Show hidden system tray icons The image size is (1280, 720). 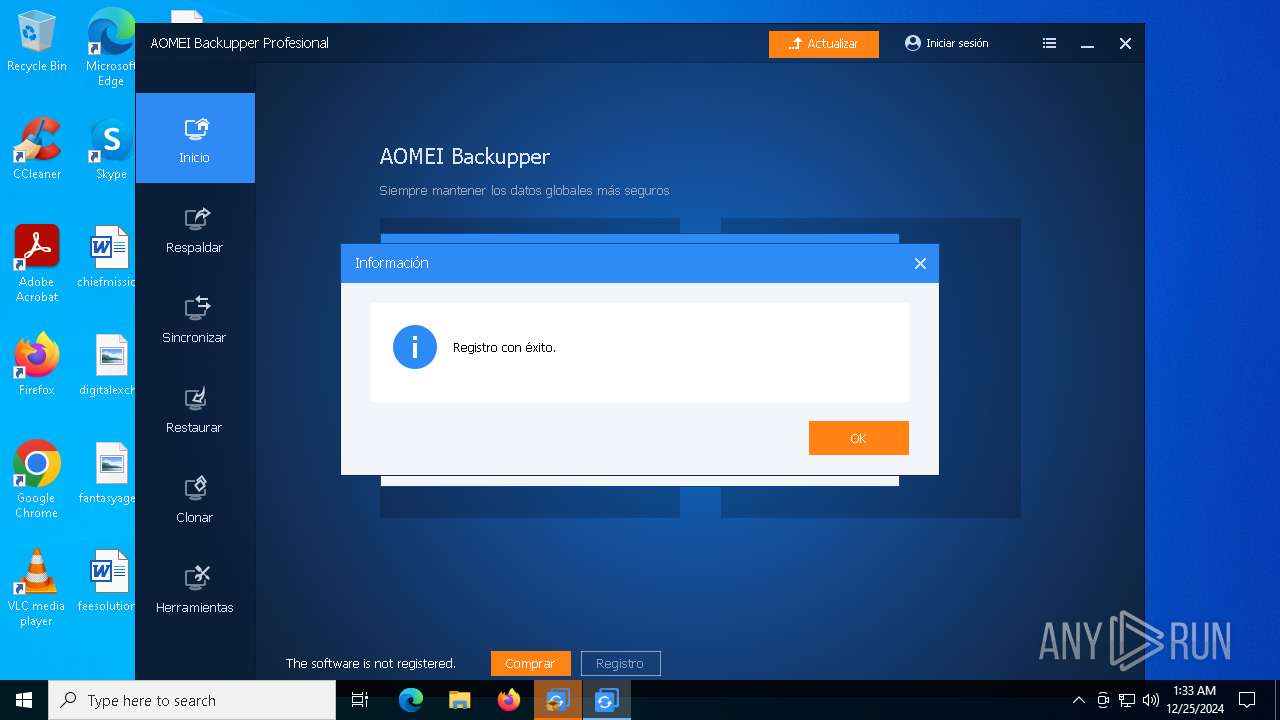coord(1078,700)
